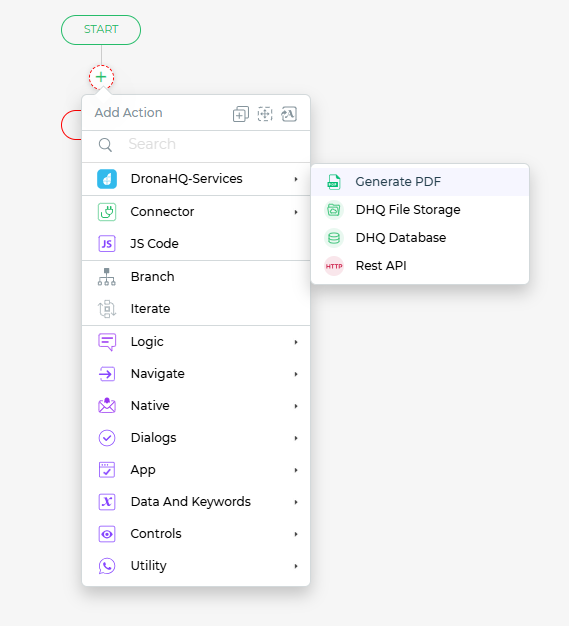The width and height of the screenshot is (569, 626).
Task: Expand the App submenu arrow
Action: point(296,470)
